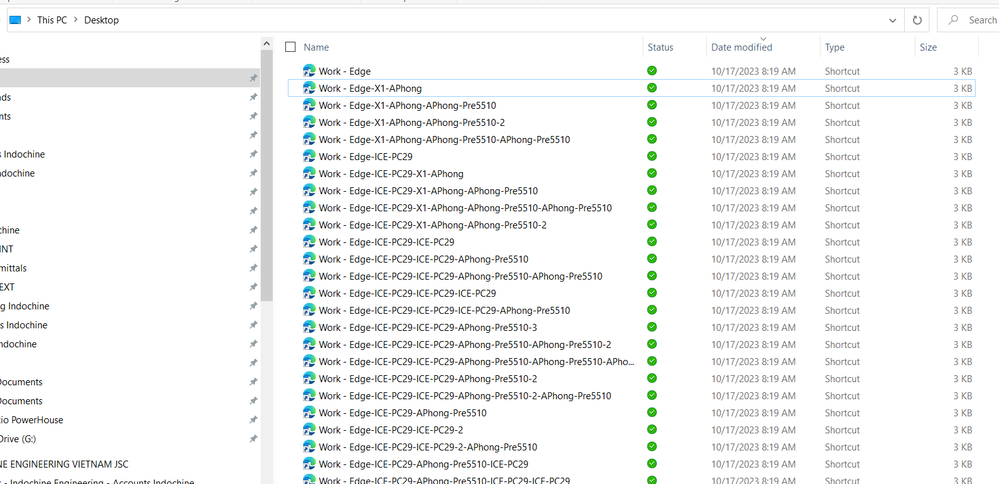Viewport: 999px width, 484px height.
Task: Click icon of "Work - Edge-ICE-PC29-APhong-Pre5510"
Action: [310, 413]
